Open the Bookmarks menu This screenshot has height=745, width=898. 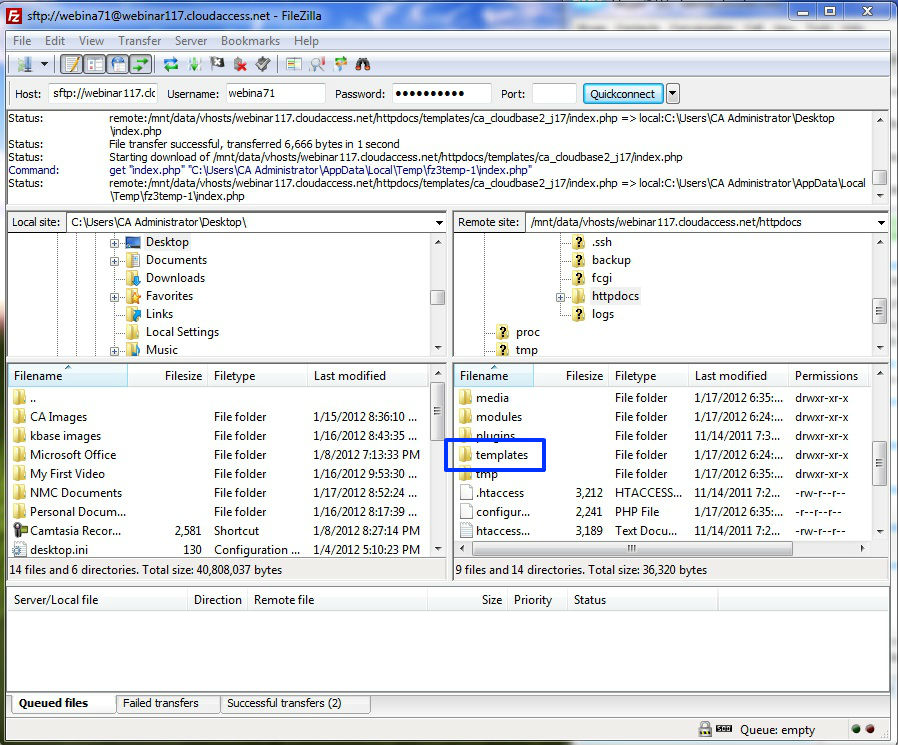coord(250,41)
